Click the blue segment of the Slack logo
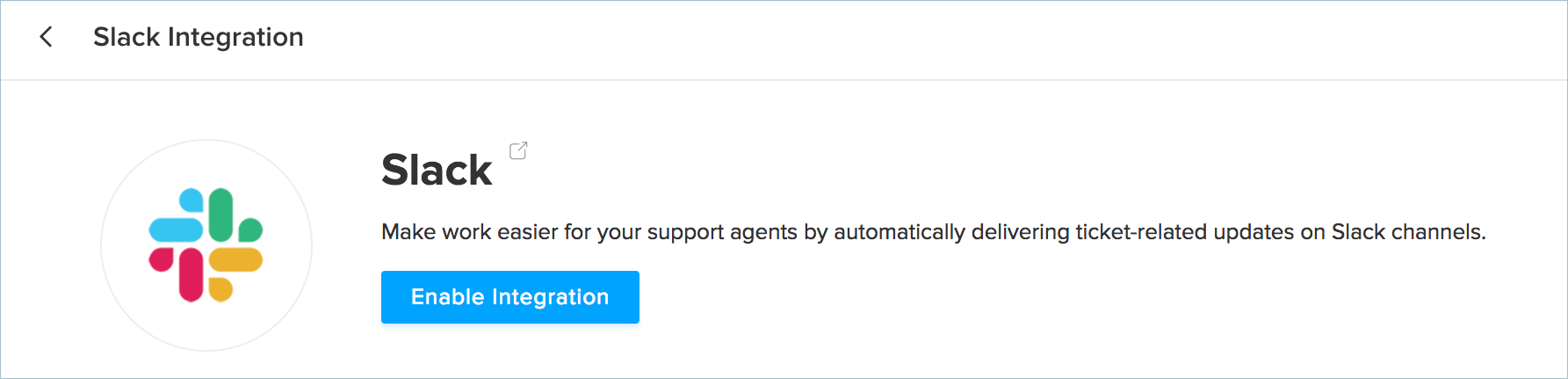Viewport: 1568px width, 379px height. [x=176, y=229]
